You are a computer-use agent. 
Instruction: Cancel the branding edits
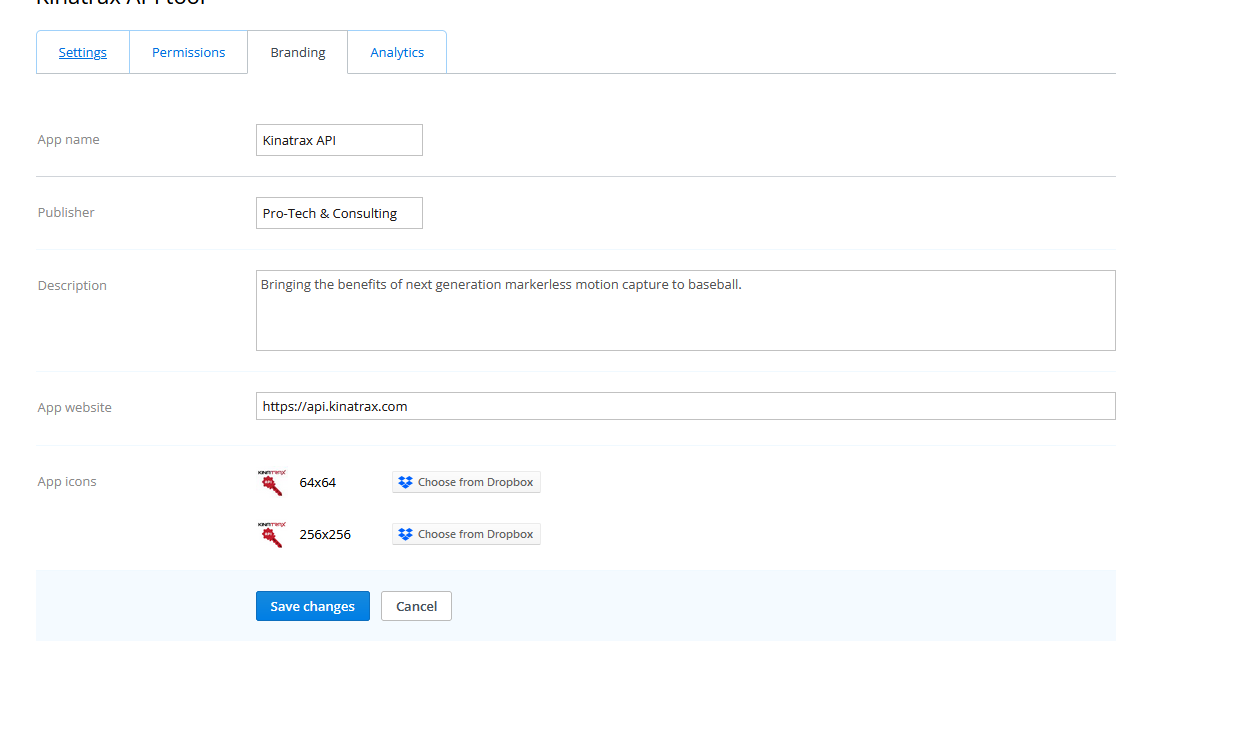(416, 606)
